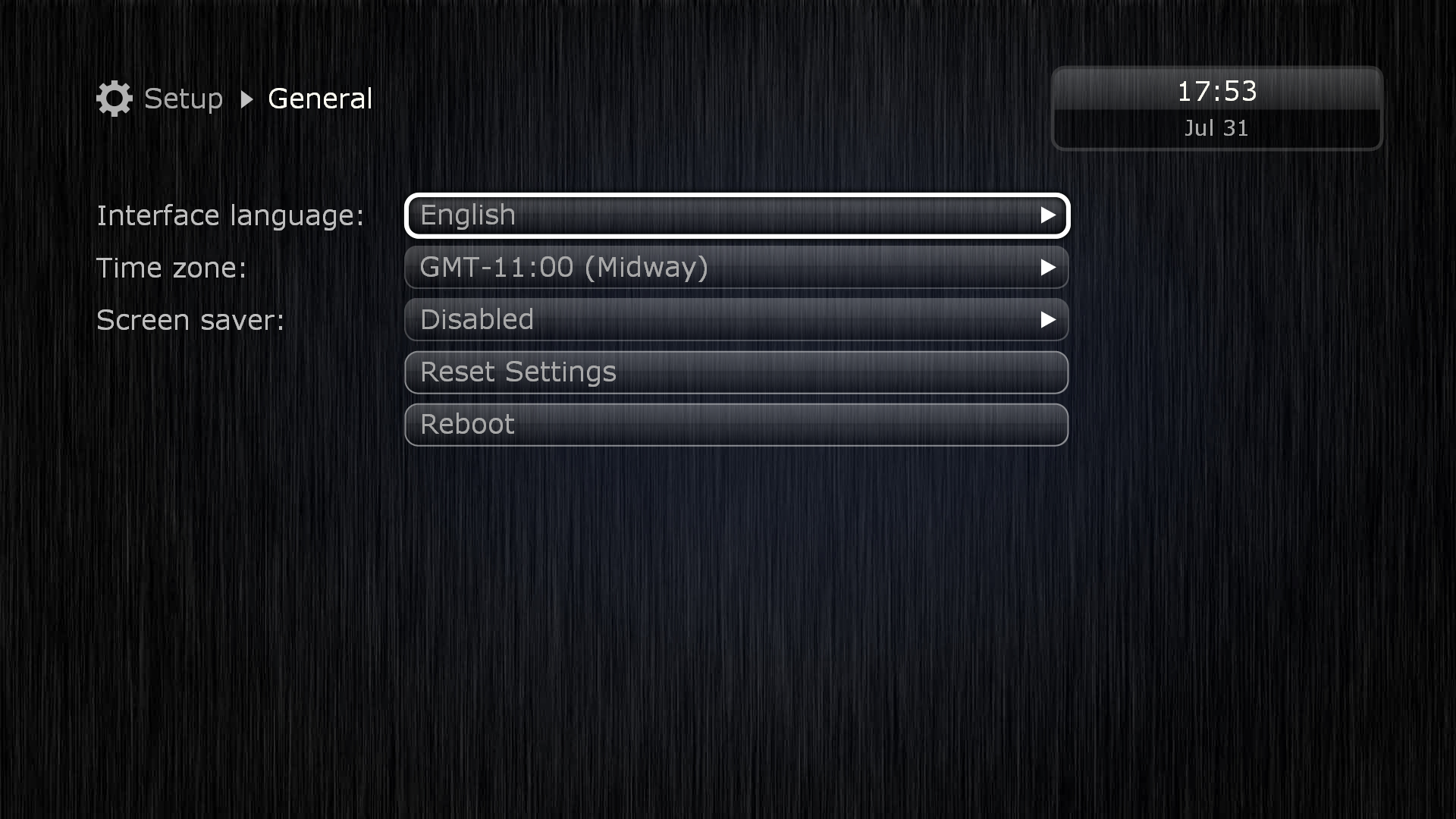Select the Disabled text in the screen saver field

(477, 320)
